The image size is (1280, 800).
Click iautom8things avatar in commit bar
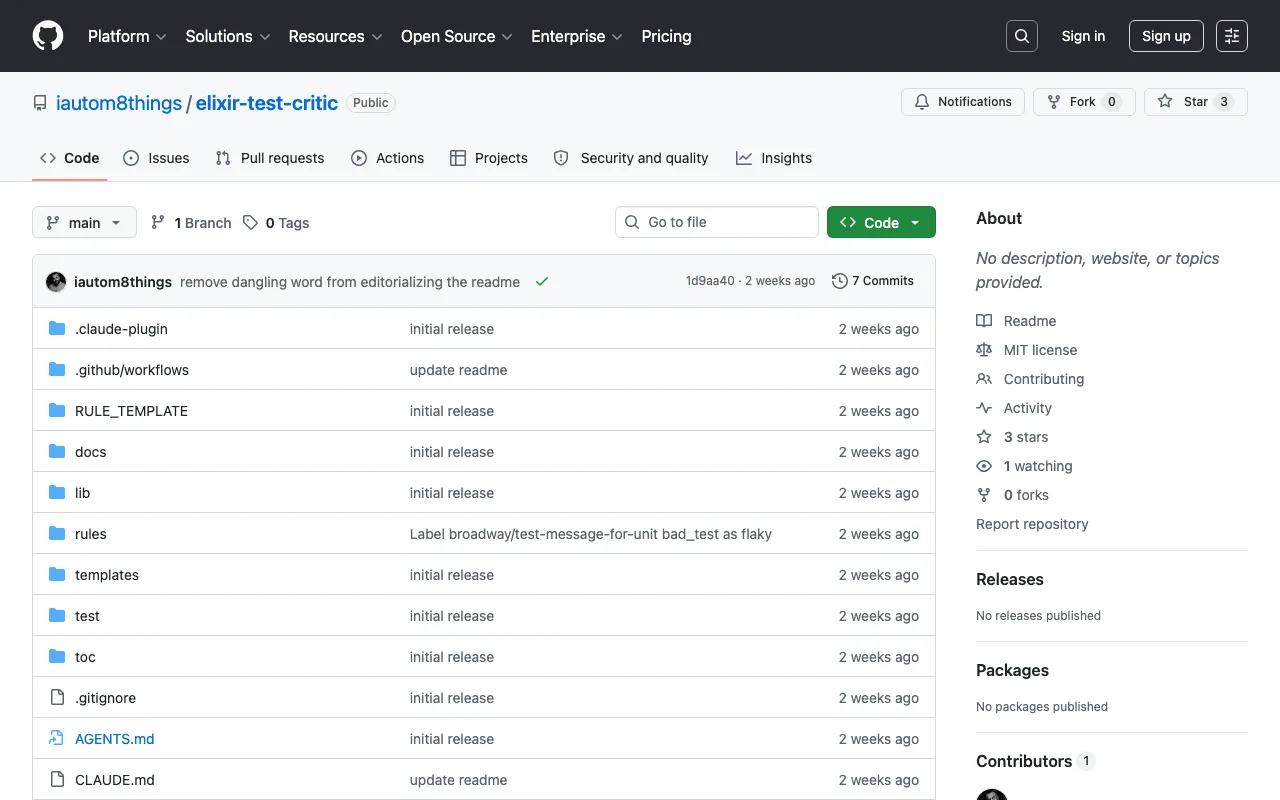[x=56, y=282]
